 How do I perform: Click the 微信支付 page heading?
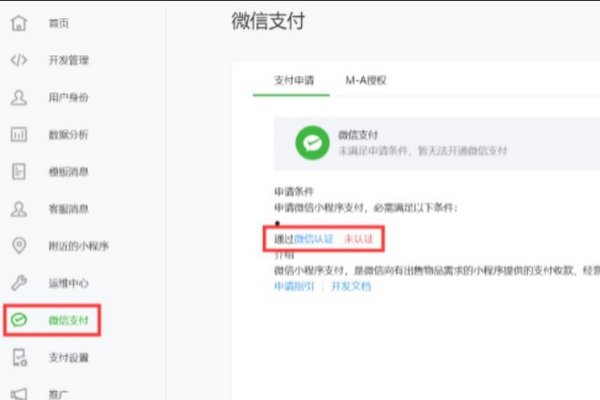(268, 21)
